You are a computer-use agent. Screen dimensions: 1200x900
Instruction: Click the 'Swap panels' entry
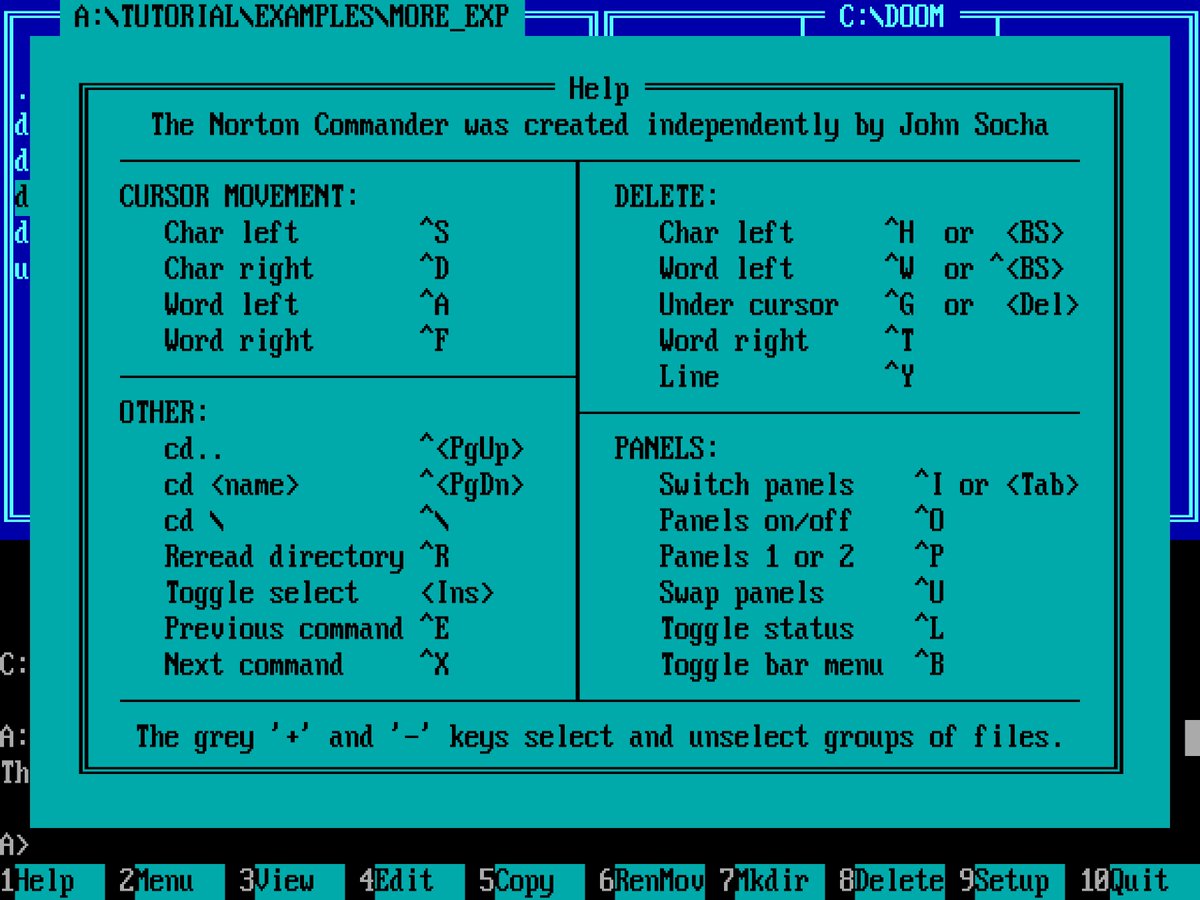click(x=742, y=593)
